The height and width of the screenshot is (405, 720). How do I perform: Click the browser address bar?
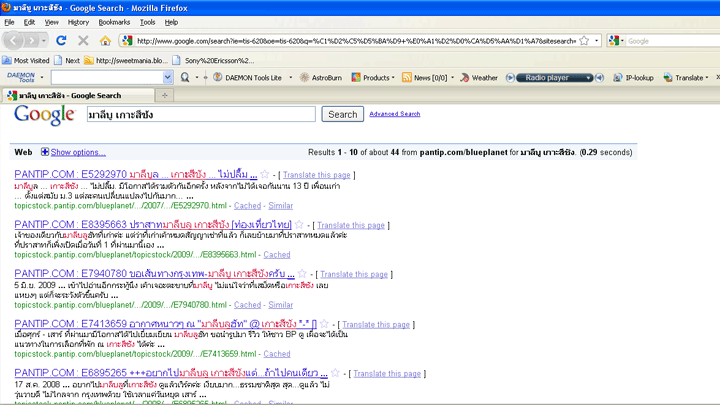[356, 41]
